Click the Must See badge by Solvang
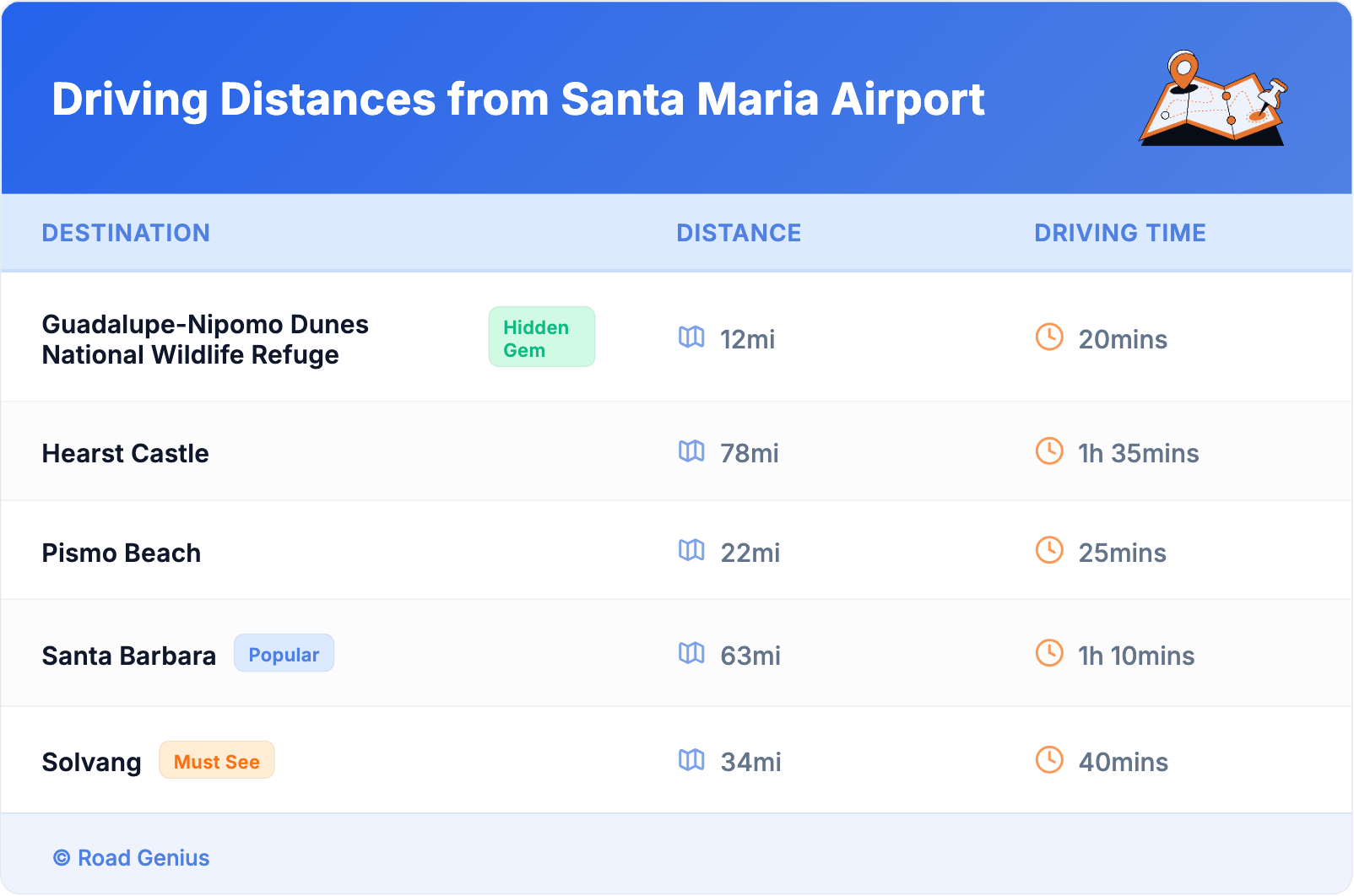The width and height of the screenshot is (1354, 896). click(217, 761)
